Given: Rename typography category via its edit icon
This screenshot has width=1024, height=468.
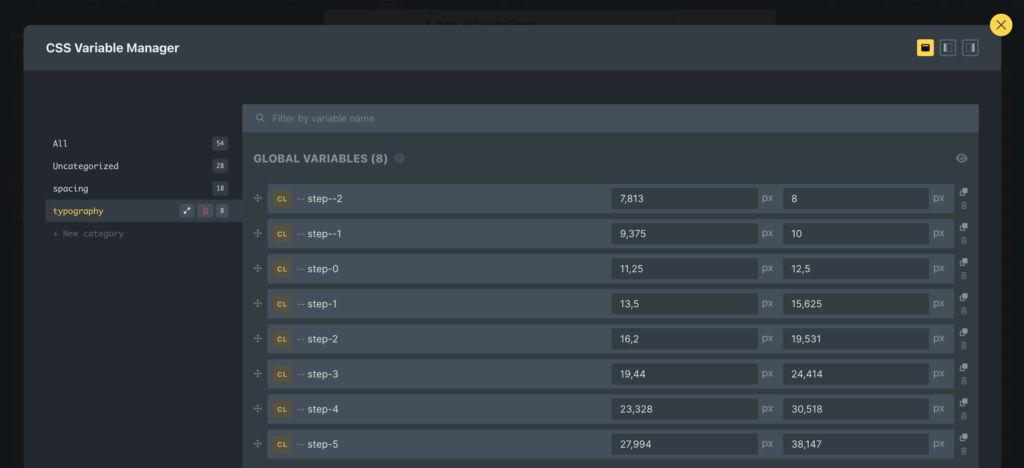Looking at the screenshot, I should (187, 211).
